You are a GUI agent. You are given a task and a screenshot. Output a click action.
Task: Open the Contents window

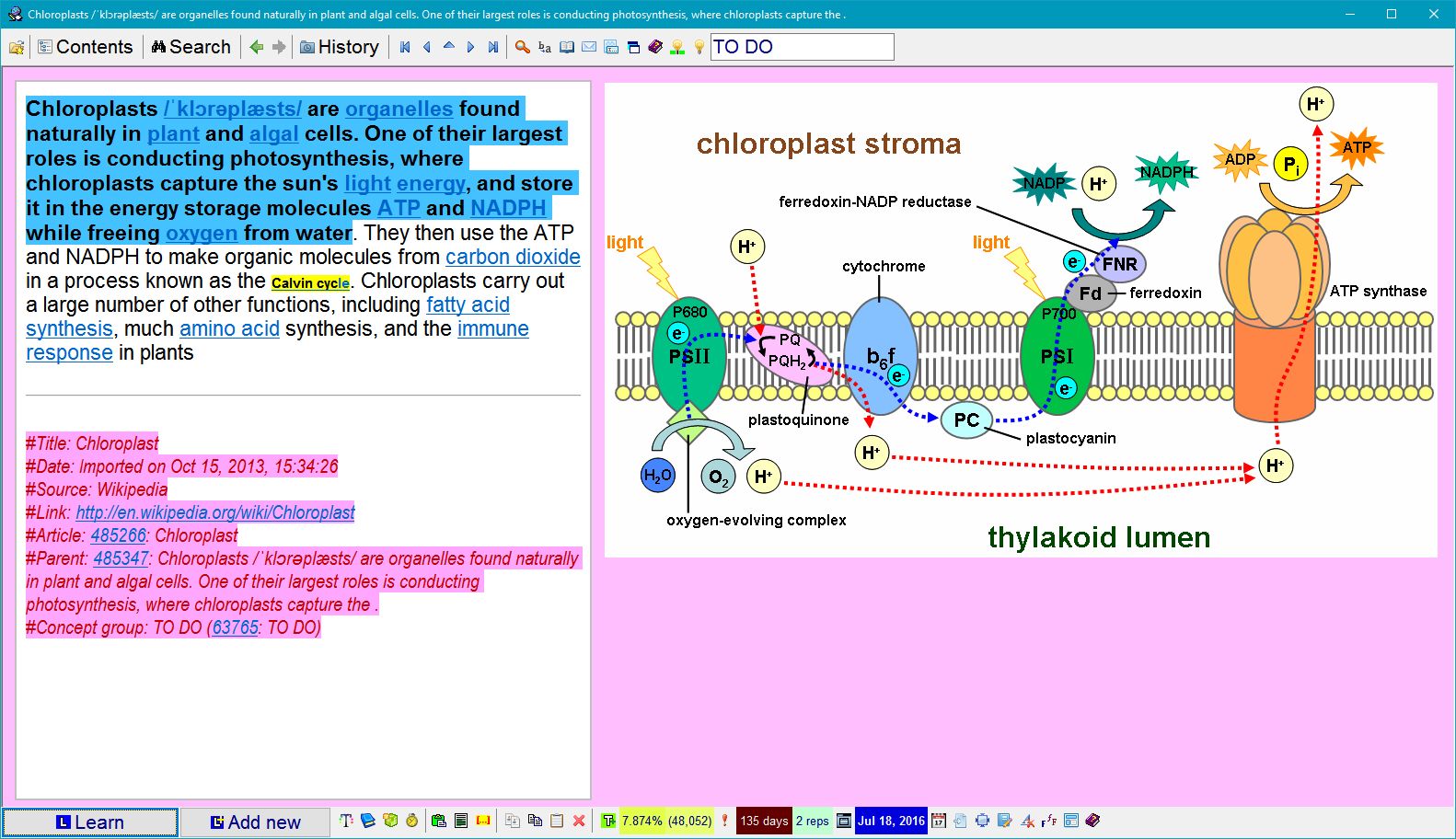(x=86, y=47)
